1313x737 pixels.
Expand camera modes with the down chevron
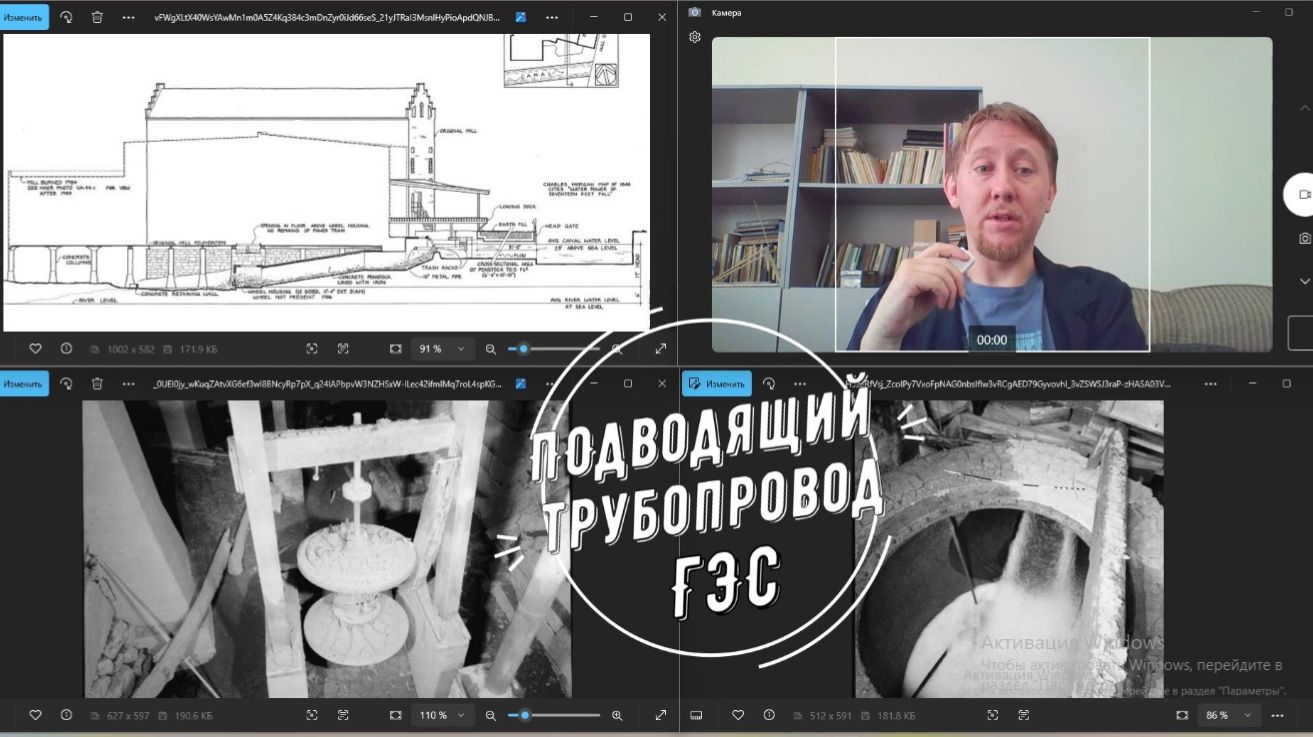[x=1304, y=282]
